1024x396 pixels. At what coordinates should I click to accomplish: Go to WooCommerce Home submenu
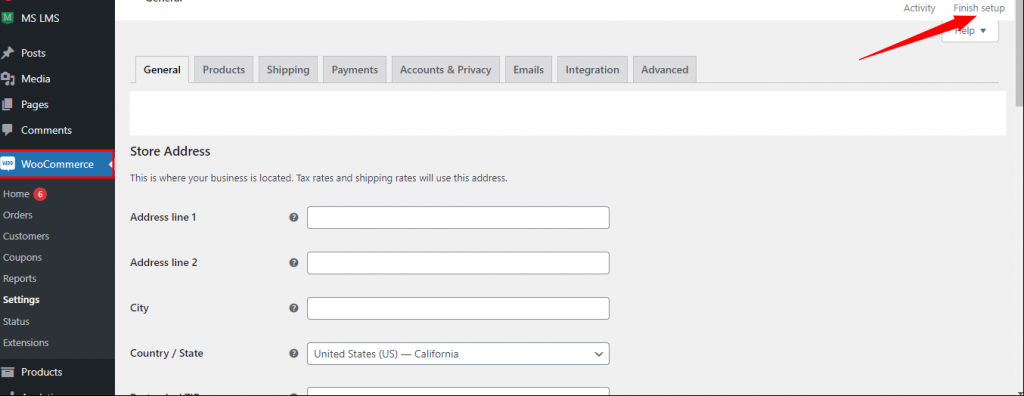coord(16,194)
